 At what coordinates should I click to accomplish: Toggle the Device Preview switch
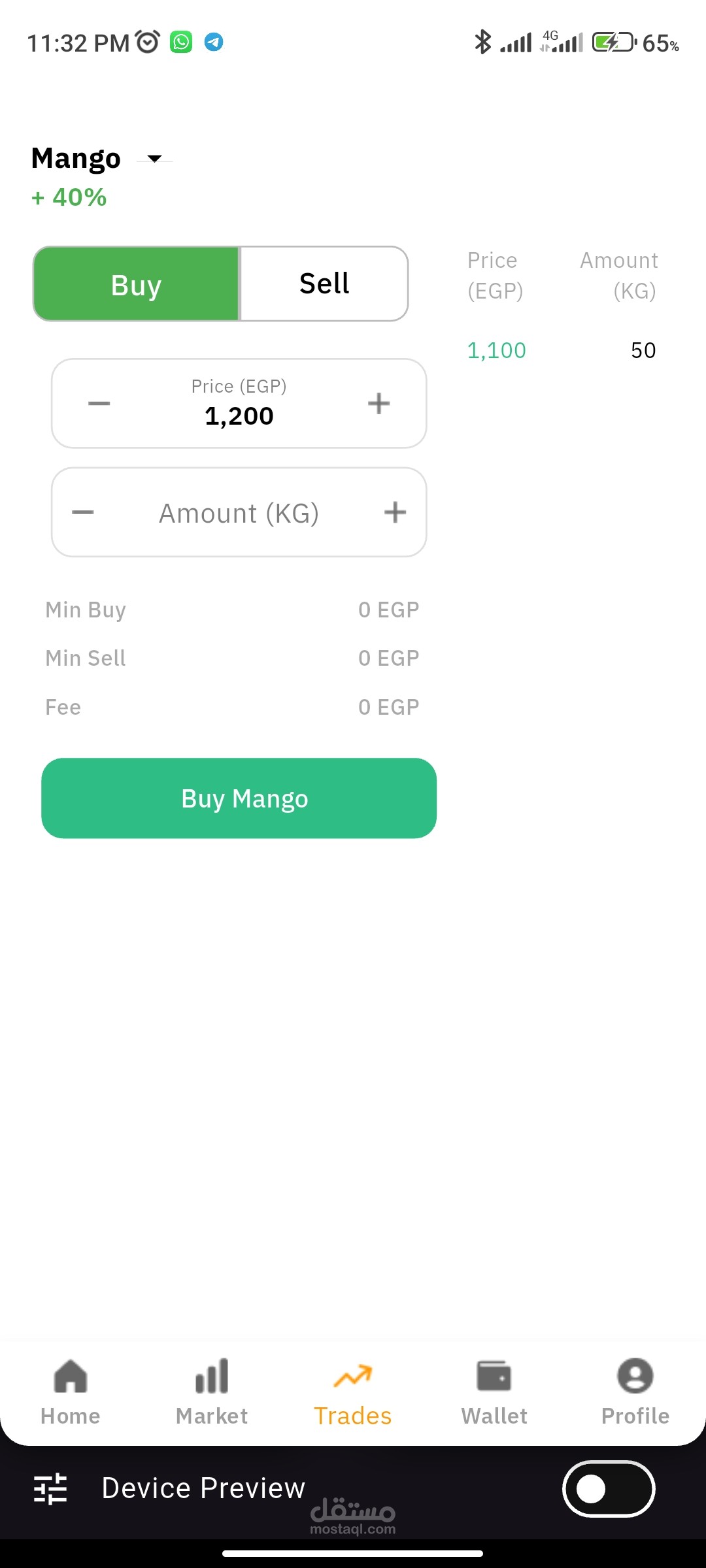608,1489
